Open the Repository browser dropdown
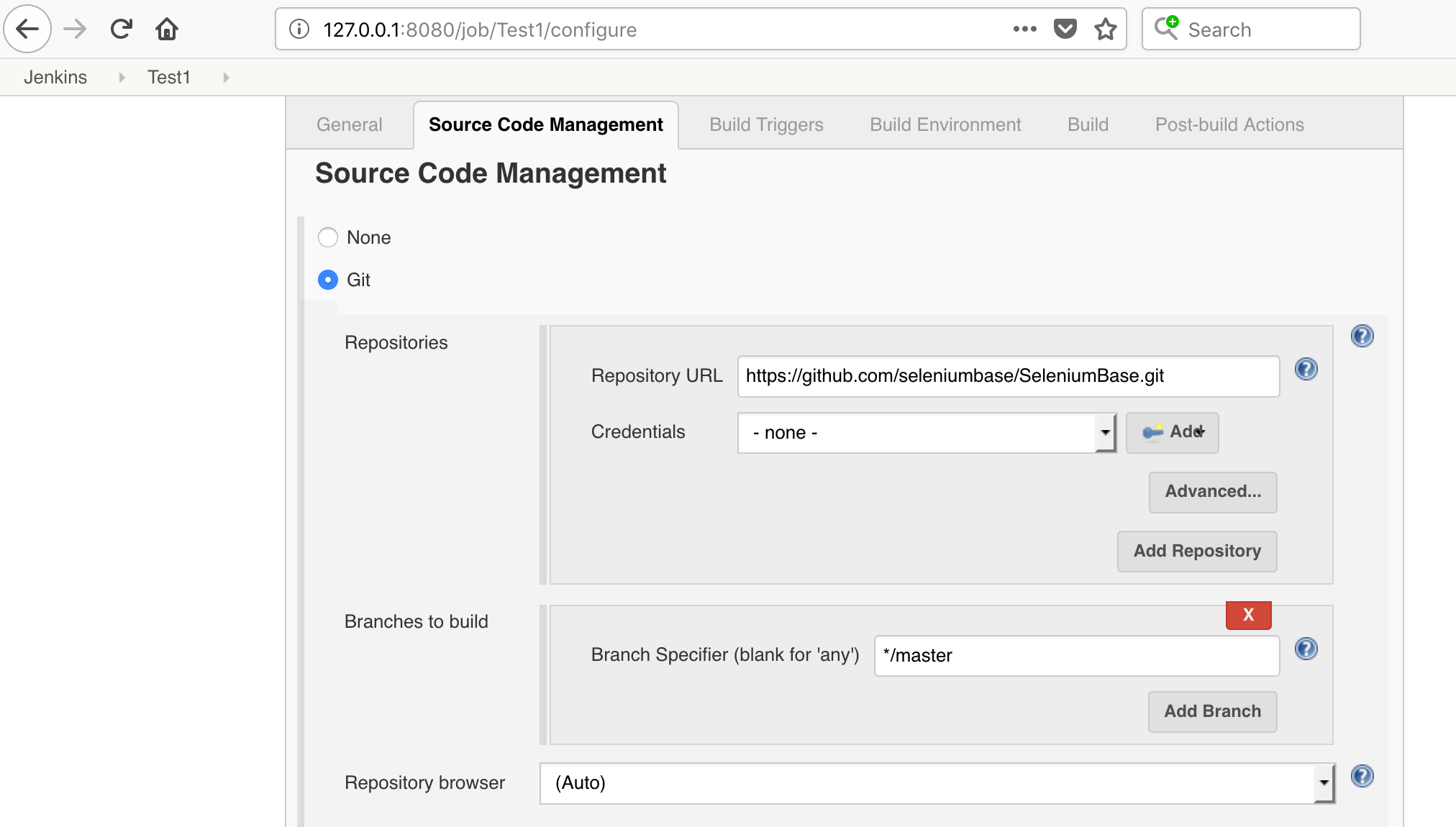The height and width of the screenshot is (827, 1456). click(937, 783)
